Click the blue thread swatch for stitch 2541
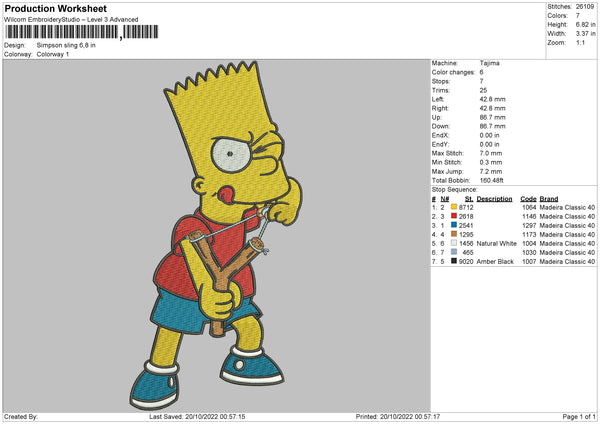Image resolution: width=600 pixels, height=424 pixels. [x=454, y=225]
